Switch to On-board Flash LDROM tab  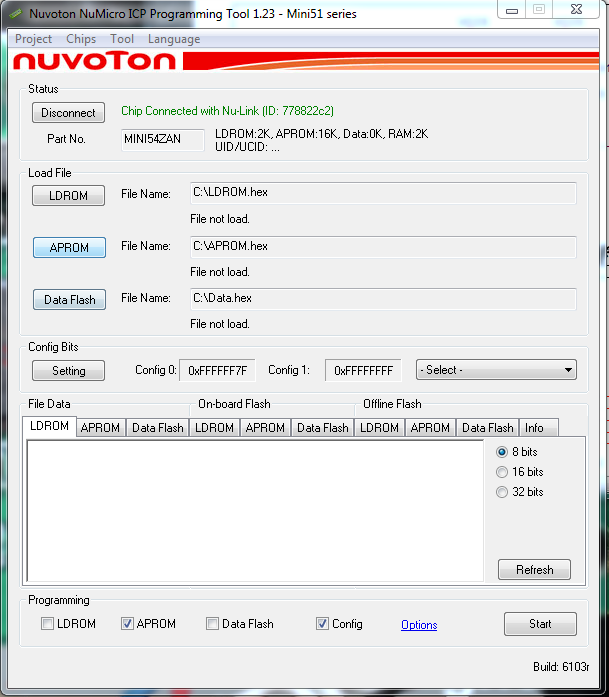coord(215,428)
